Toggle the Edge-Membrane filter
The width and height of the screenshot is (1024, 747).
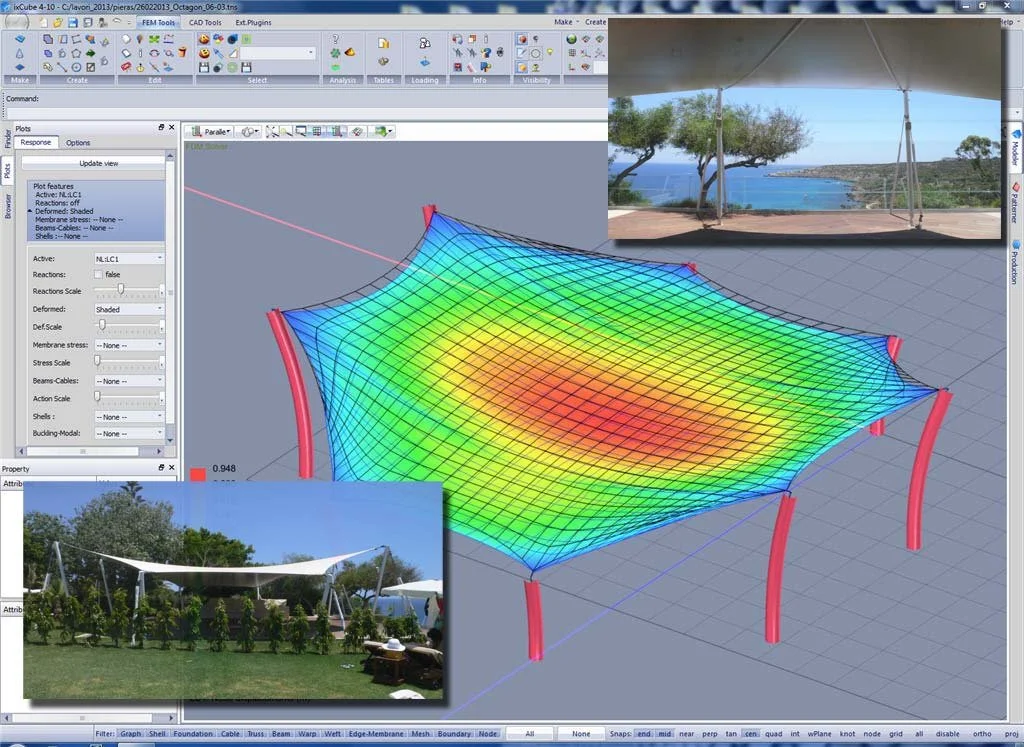pyautogui.click(x=375, y=734)
